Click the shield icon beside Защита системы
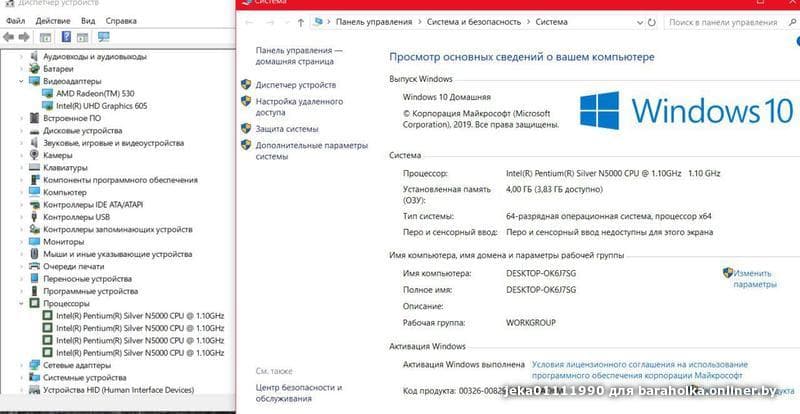800x414 pixels. (x=246, y=128)
